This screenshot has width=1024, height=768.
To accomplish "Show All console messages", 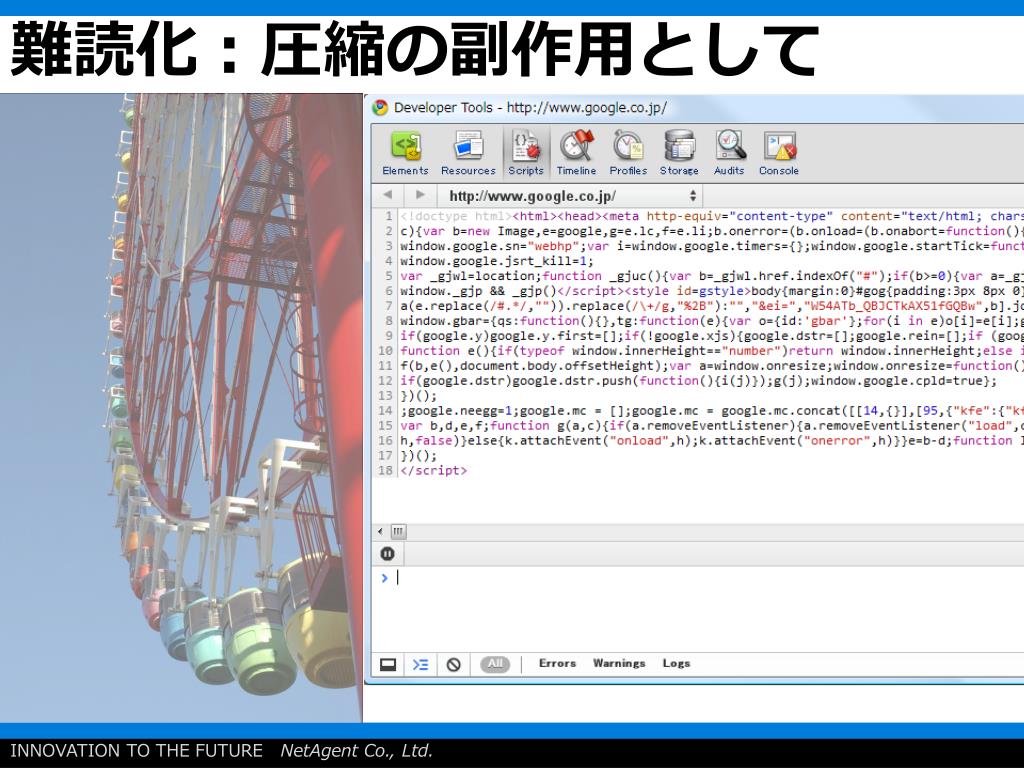I will click(x=495, y=664).
